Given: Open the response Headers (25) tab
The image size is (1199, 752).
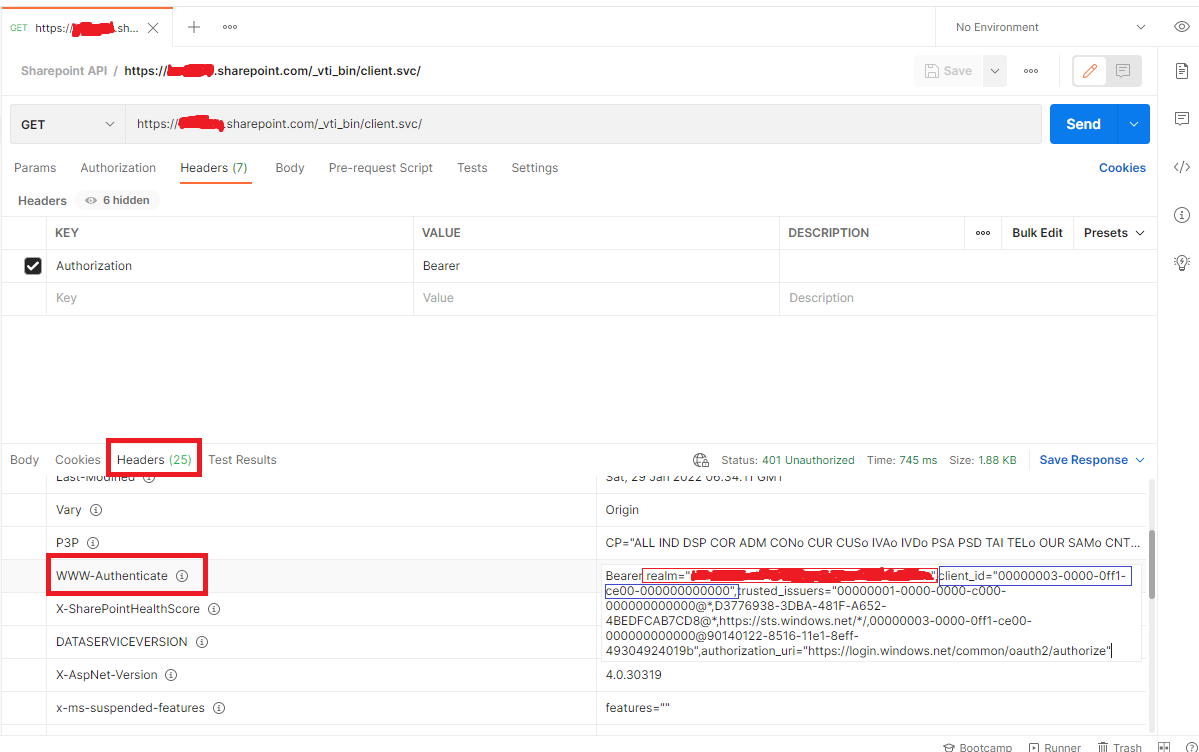Looking at the screenshot, I should point(154,460).
